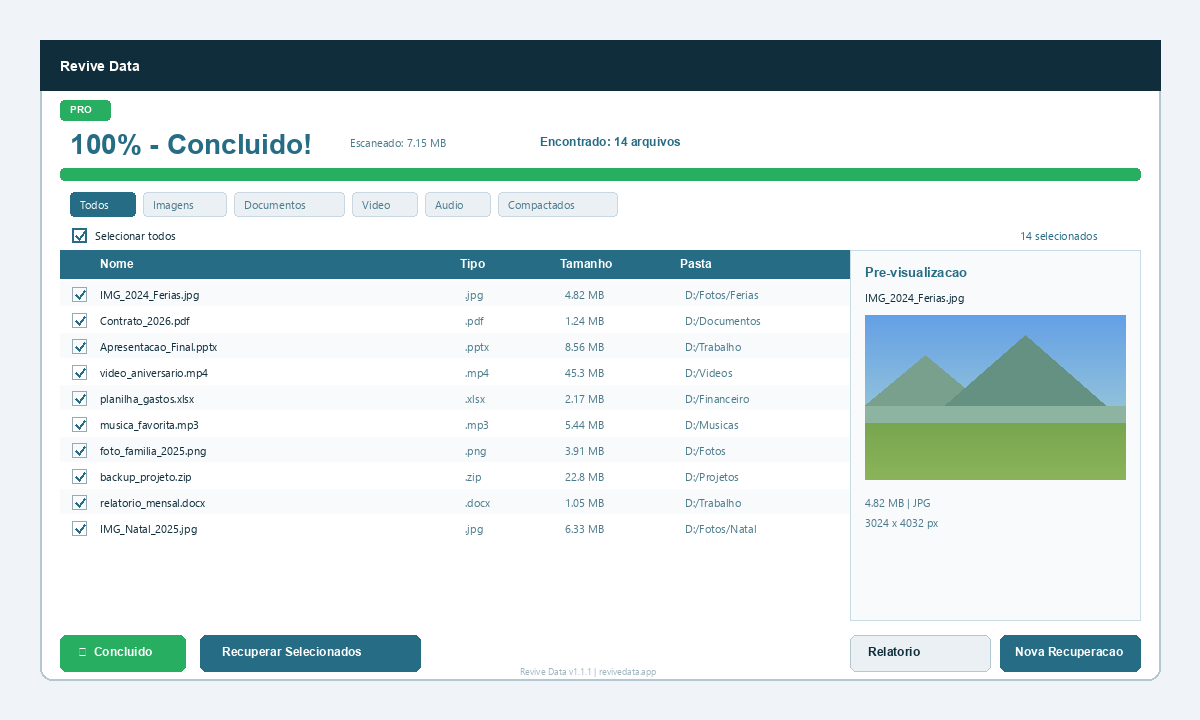Uncheck IMG_2024_Ferias.jpg
1200x720 pixels.
click(79, 295)
